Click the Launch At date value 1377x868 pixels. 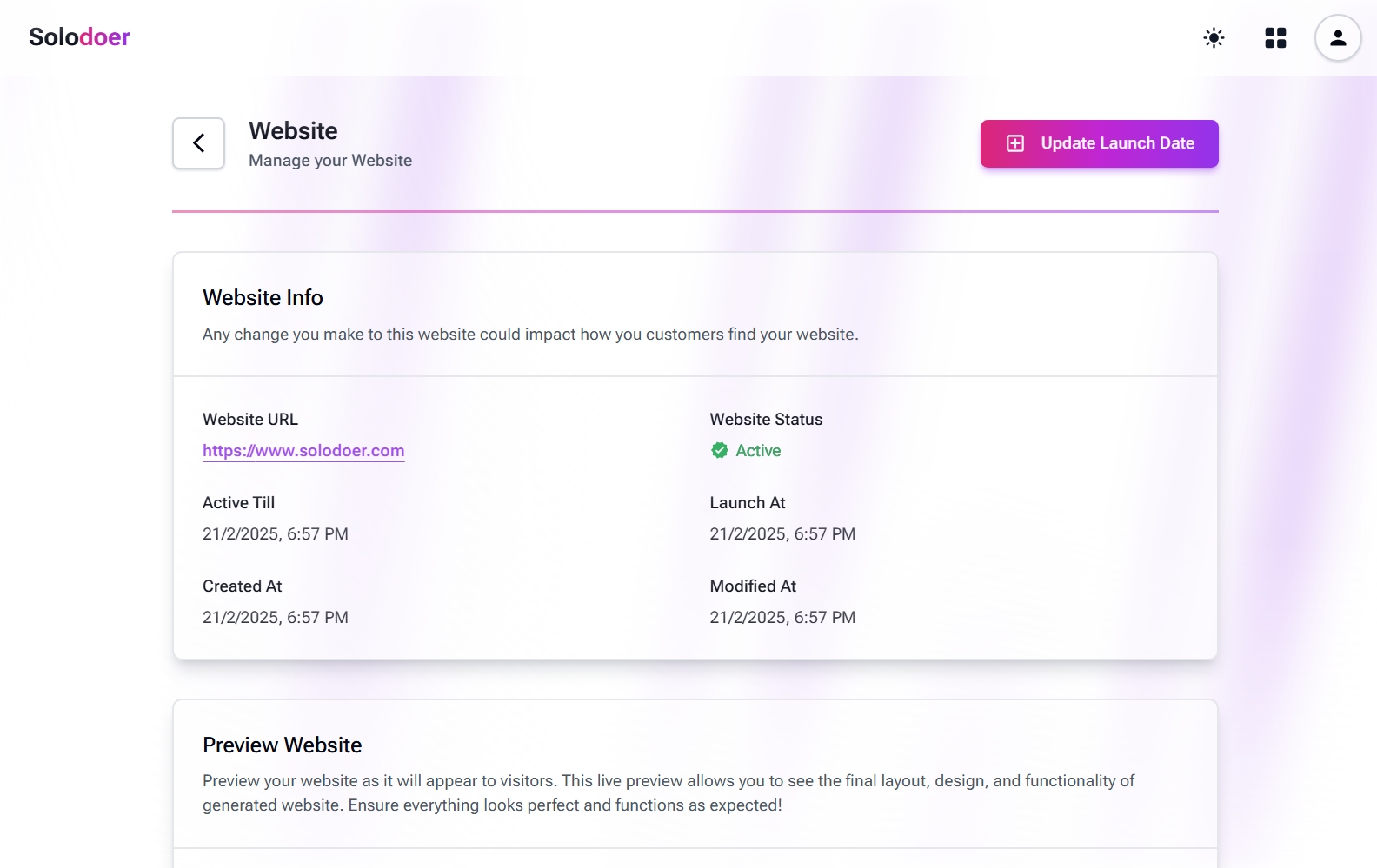[x=782, y=534]
